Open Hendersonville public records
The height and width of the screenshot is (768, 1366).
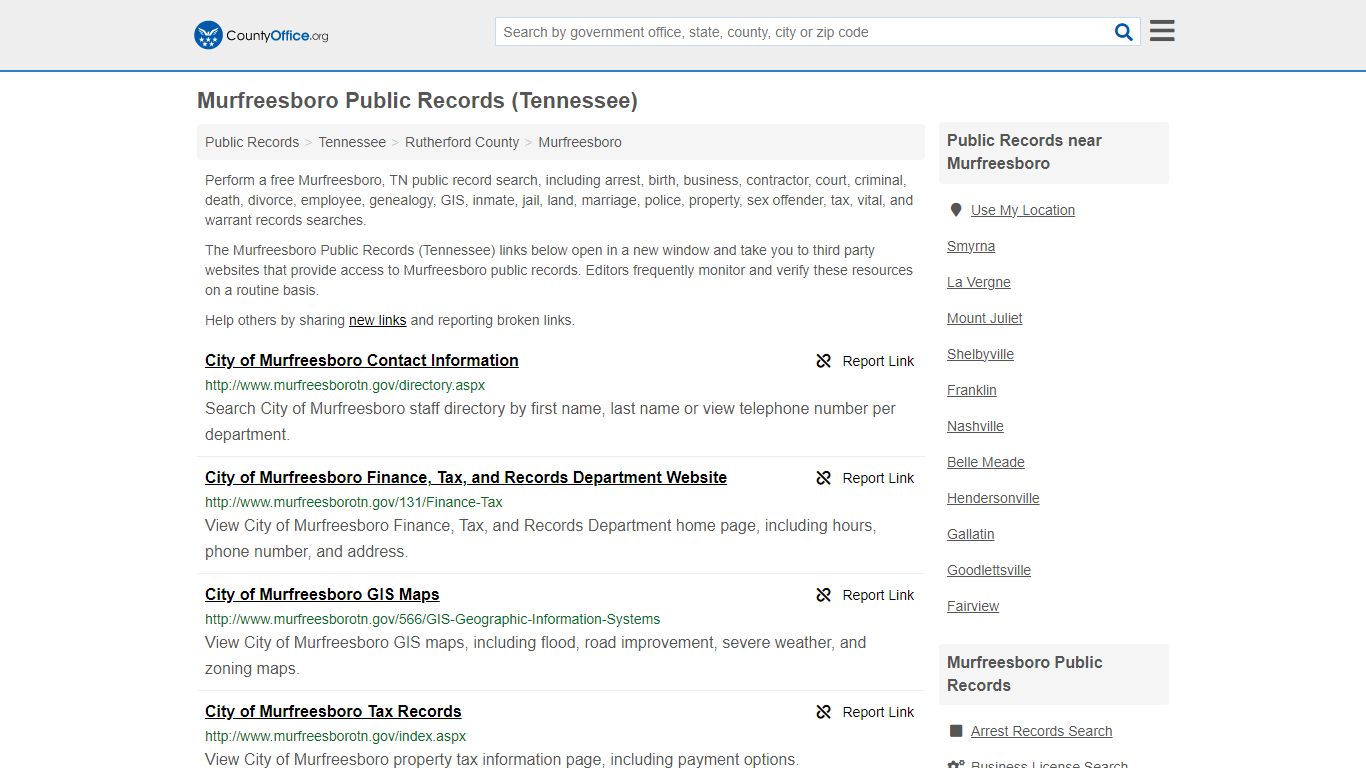pyautogui.click(x=994, y=498)
